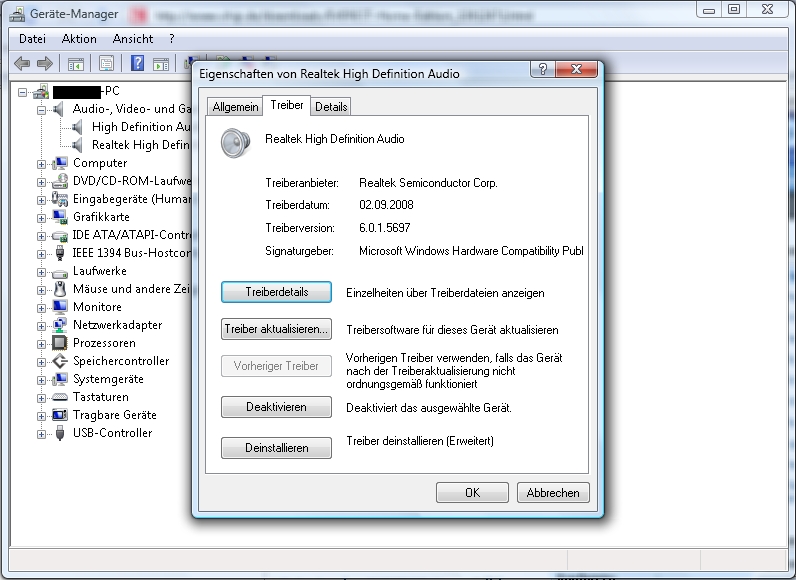Confirm the dialog with OK
This screenshot has width=796, height=580.
tap(472, 493)
